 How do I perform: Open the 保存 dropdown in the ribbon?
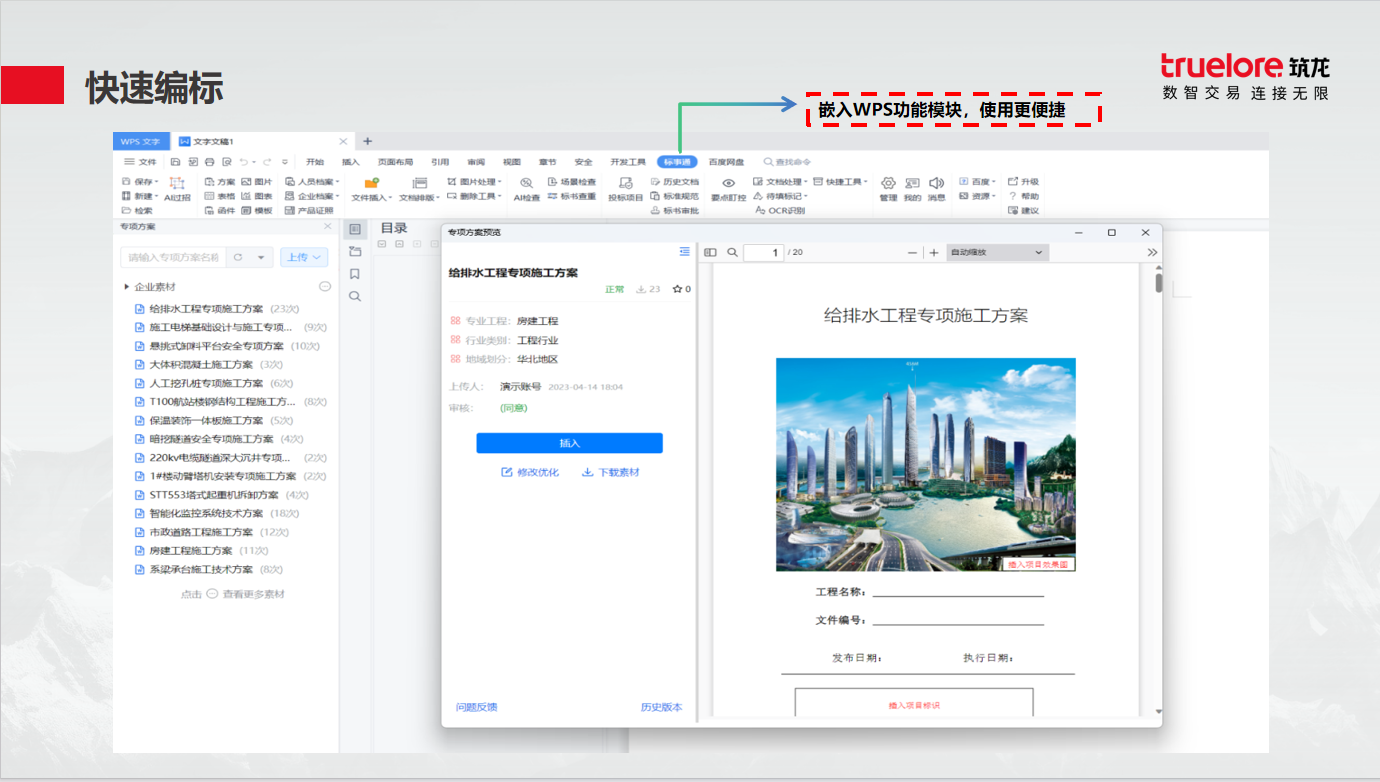(139, 182)
